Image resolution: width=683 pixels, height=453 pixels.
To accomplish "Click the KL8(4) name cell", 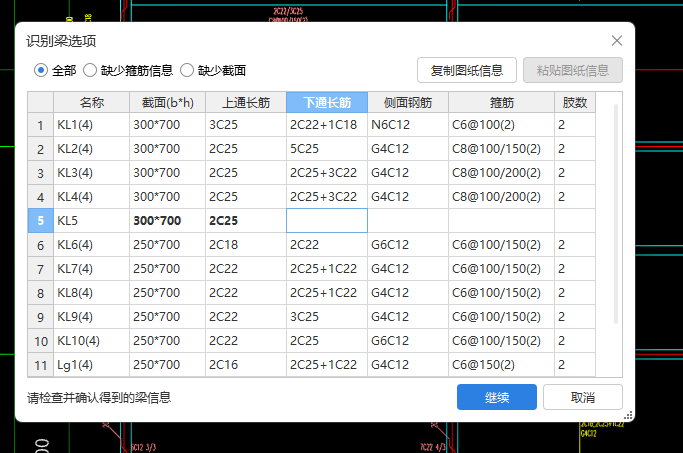I will point(91,293).
